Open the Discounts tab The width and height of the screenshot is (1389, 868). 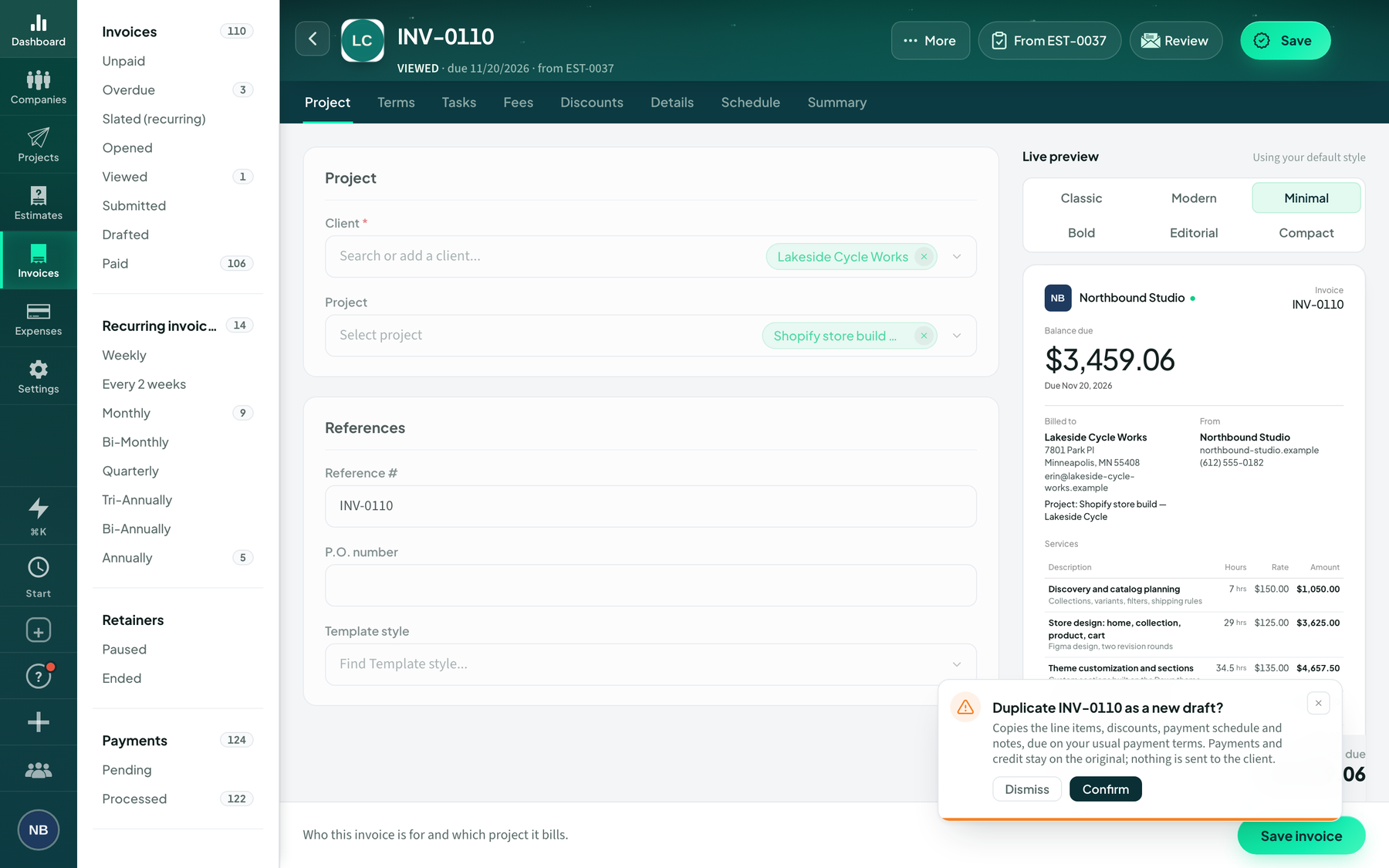592,103
